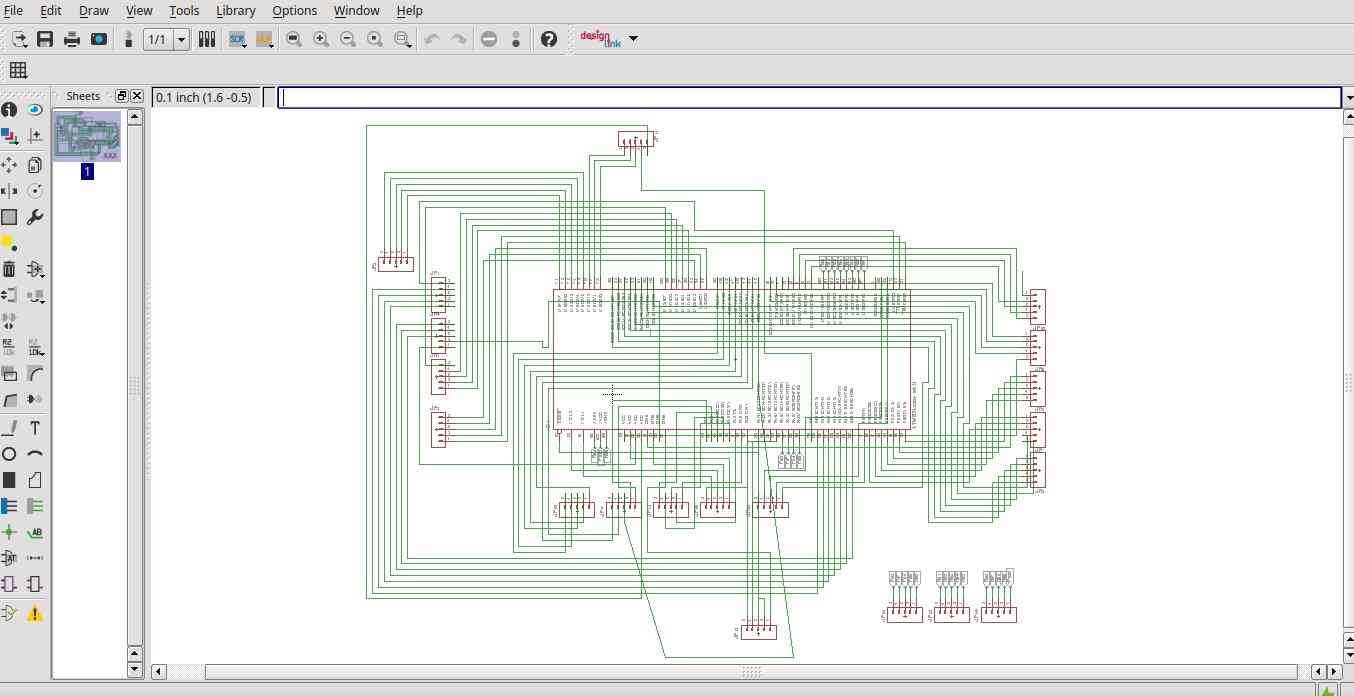
Task: Open the Help question mark button
Action: point(548,39)
